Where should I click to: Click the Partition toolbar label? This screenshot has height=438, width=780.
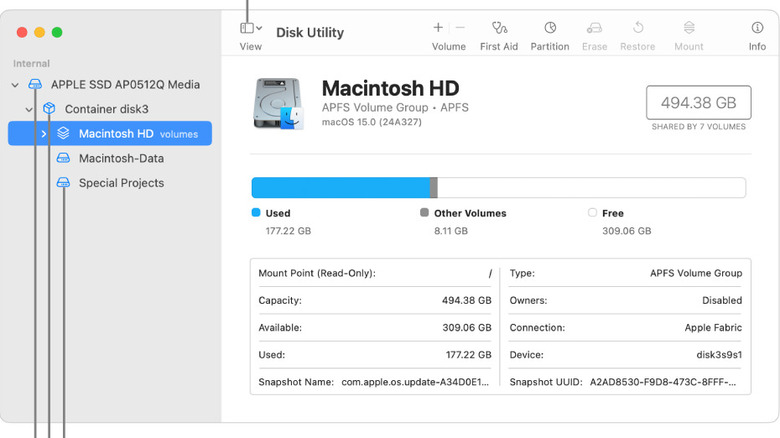550,46
